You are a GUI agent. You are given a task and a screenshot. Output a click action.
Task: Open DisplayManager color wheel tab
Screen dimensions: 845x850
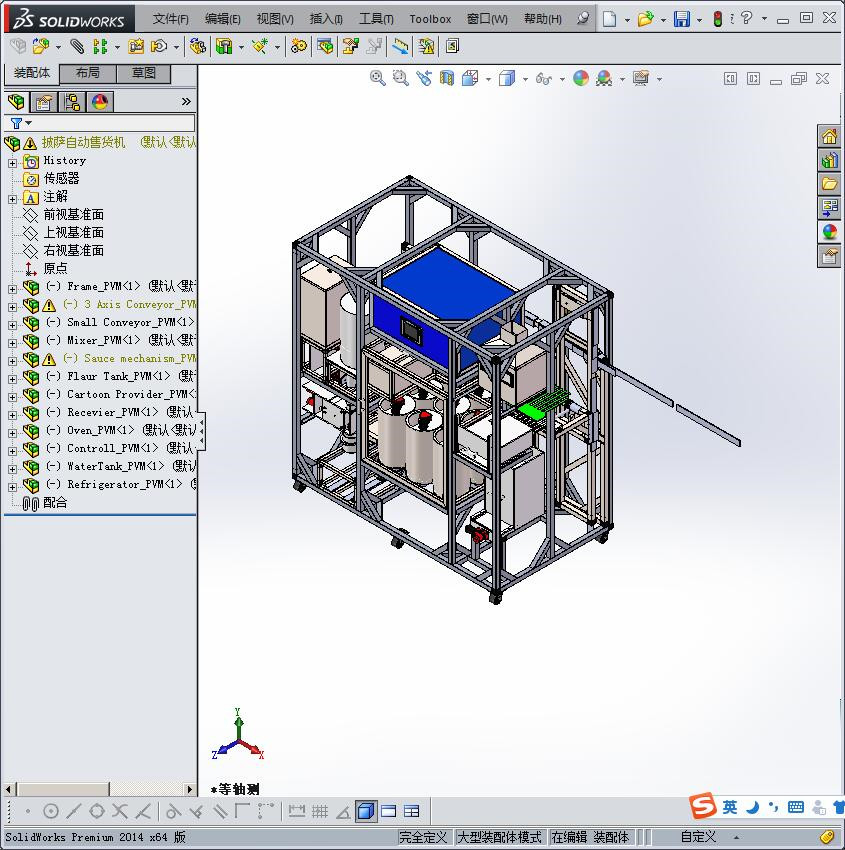100,102
